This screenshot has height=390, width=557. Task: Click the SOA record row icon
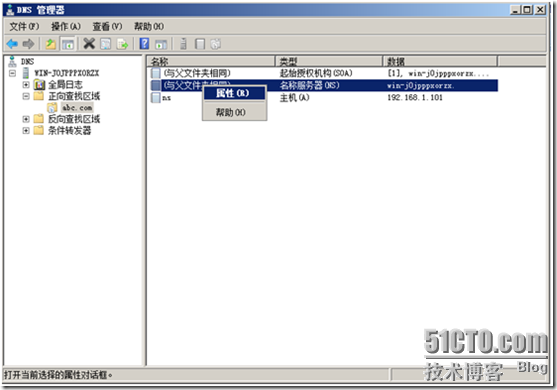click(x=156, y=73)
